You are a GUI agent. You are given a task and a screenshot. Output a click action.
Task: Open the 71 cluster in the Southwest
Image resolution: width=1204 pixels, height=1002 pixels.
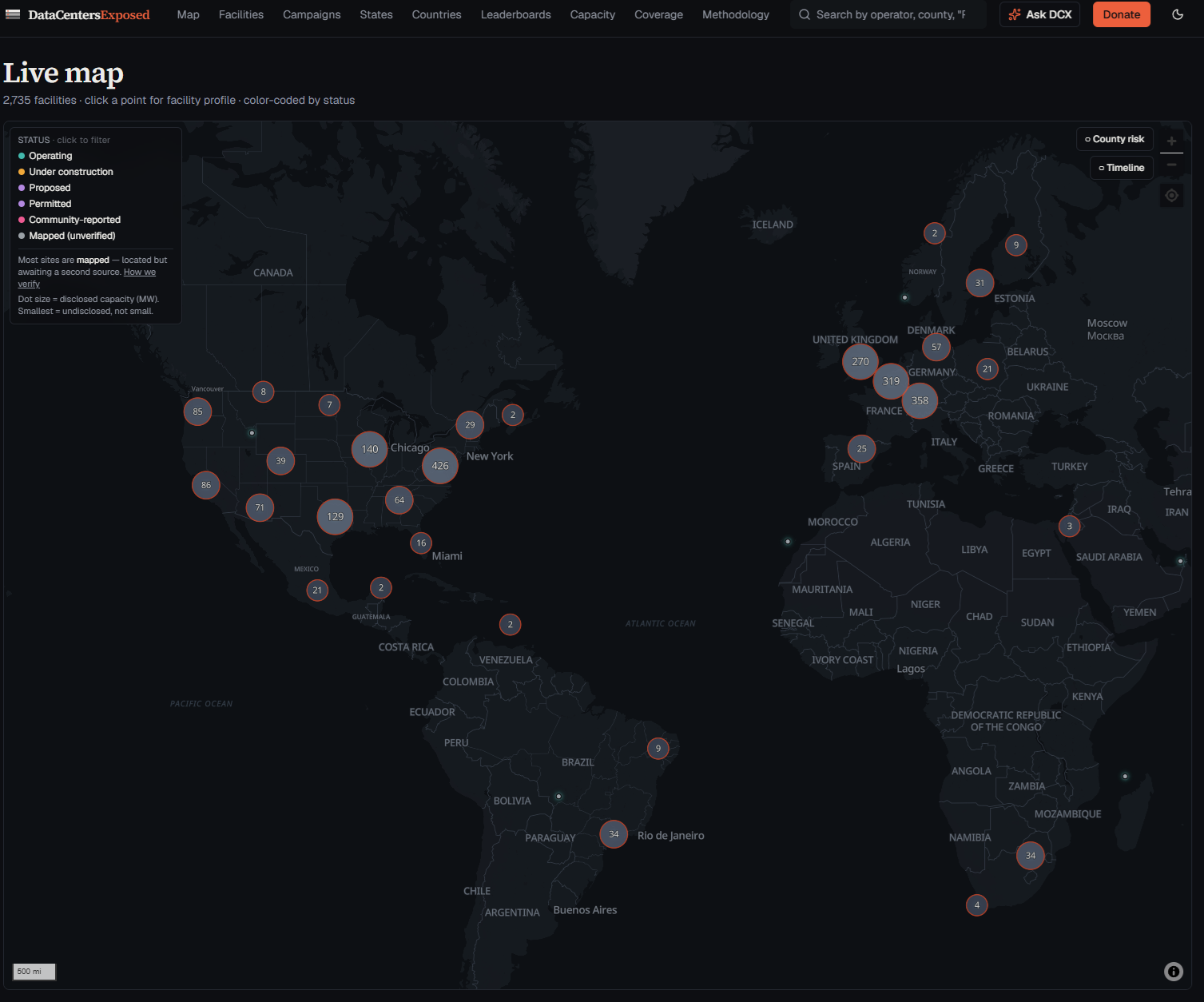[x=260, y=507]
